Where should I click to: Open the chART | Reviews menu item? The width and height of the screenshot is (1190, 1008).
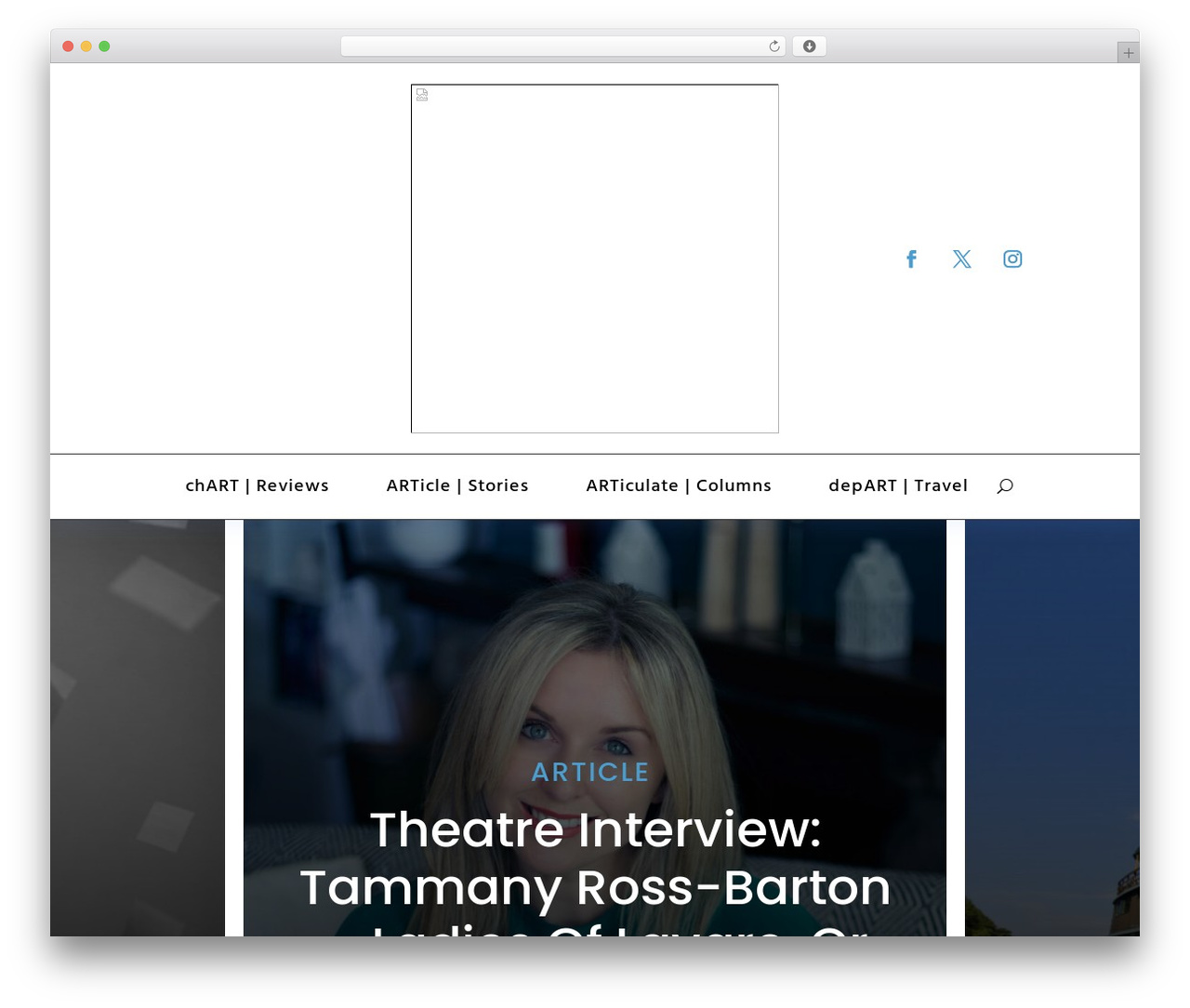pos(258,485)
